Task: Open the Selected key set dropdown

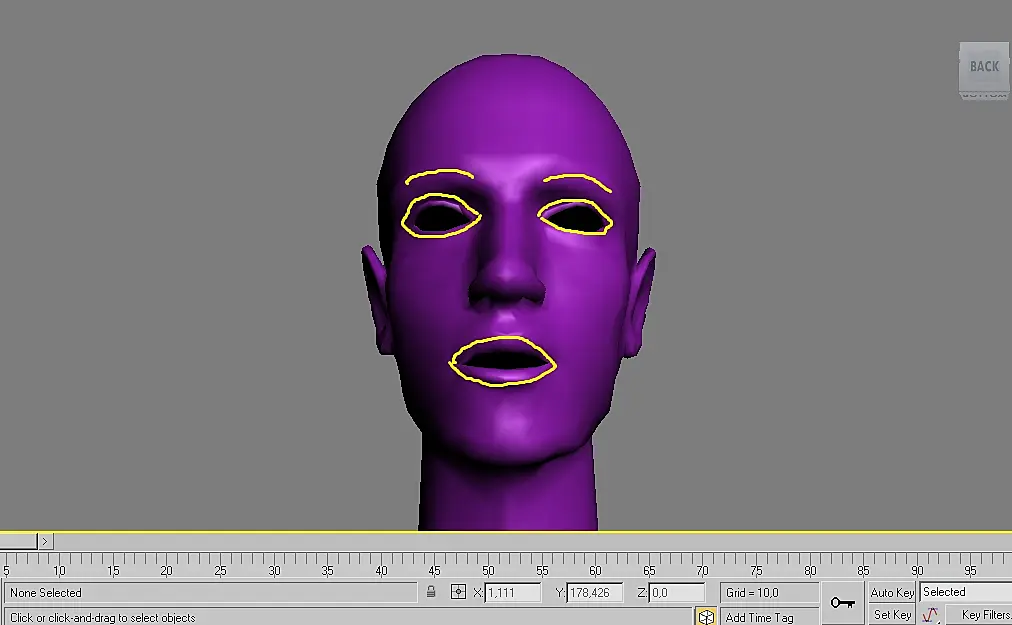Action: 966,592
